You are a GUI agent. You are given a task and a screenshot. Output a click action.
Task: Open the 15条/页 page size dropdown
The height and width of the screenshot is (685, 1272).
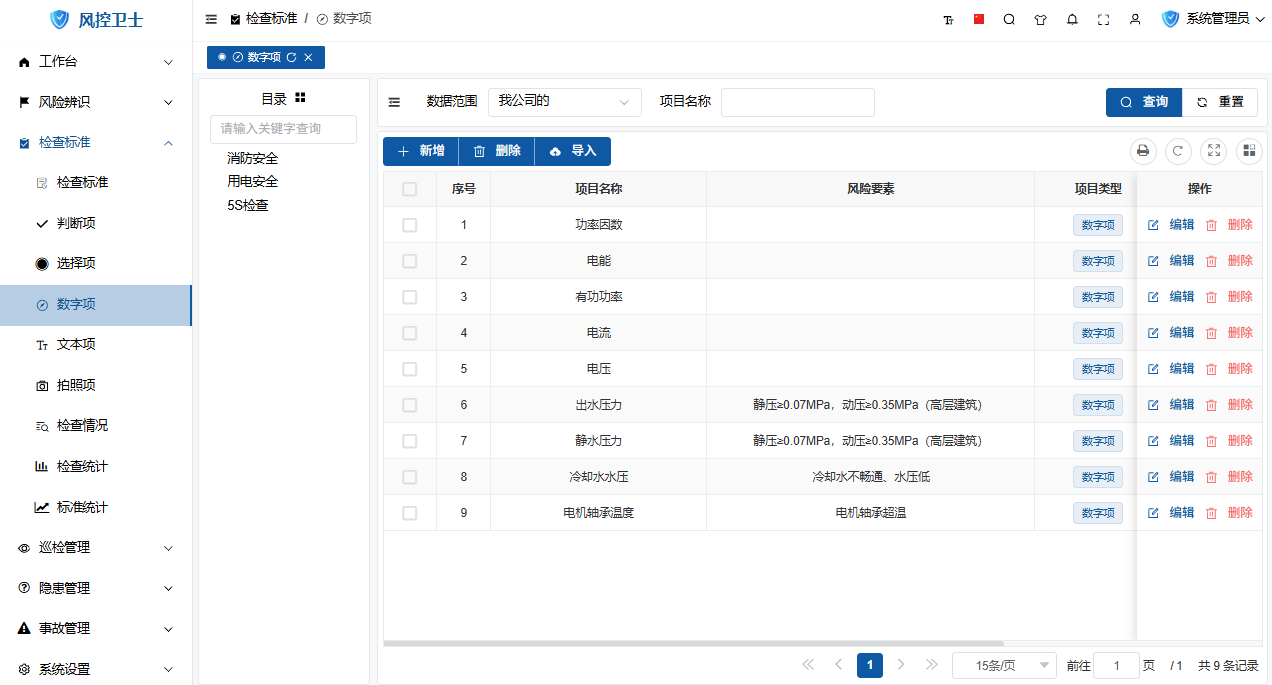coord(1004,665)
